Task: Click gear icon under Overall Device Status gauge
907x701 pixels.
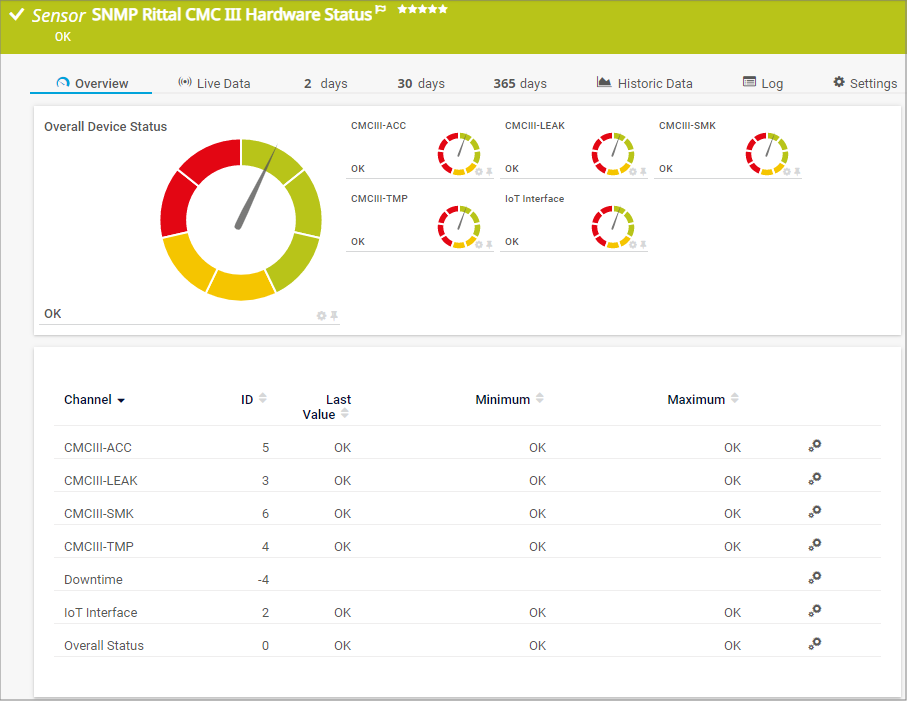Action: click(321, 315)
